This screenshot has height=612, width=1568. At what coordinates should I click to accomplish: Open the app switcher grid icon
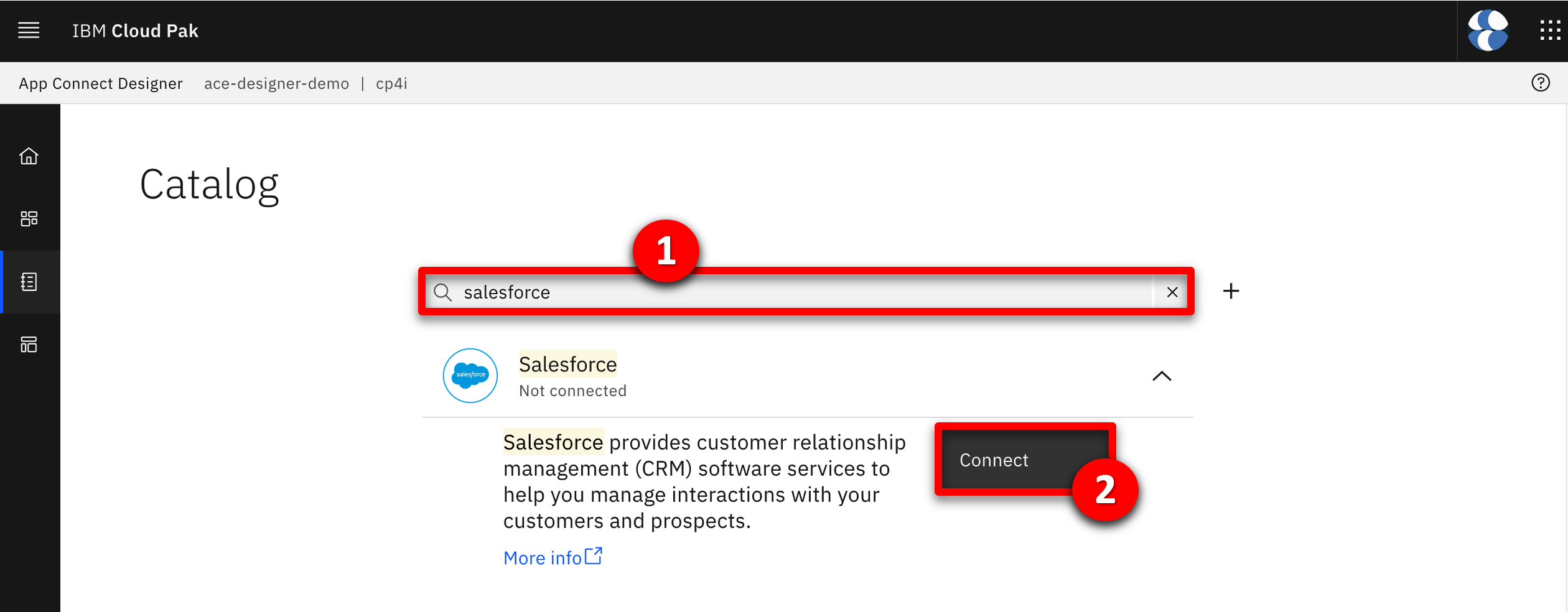point(1550,30)
